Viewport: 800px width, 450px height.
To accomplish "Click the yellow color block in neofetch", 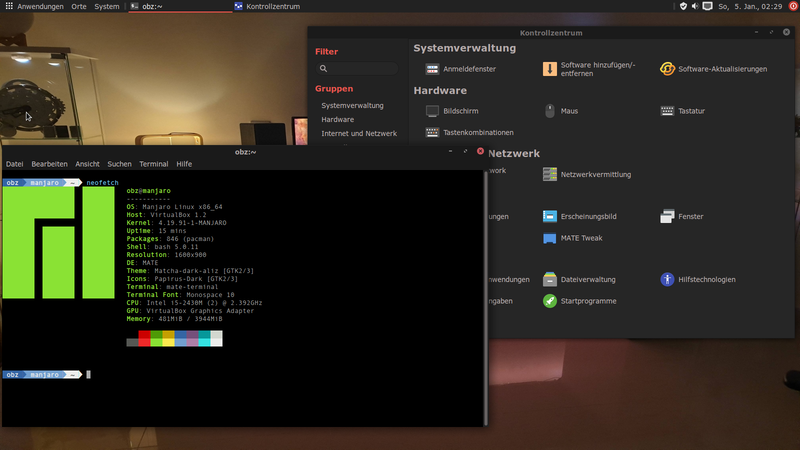I will (x=168, y=338).
